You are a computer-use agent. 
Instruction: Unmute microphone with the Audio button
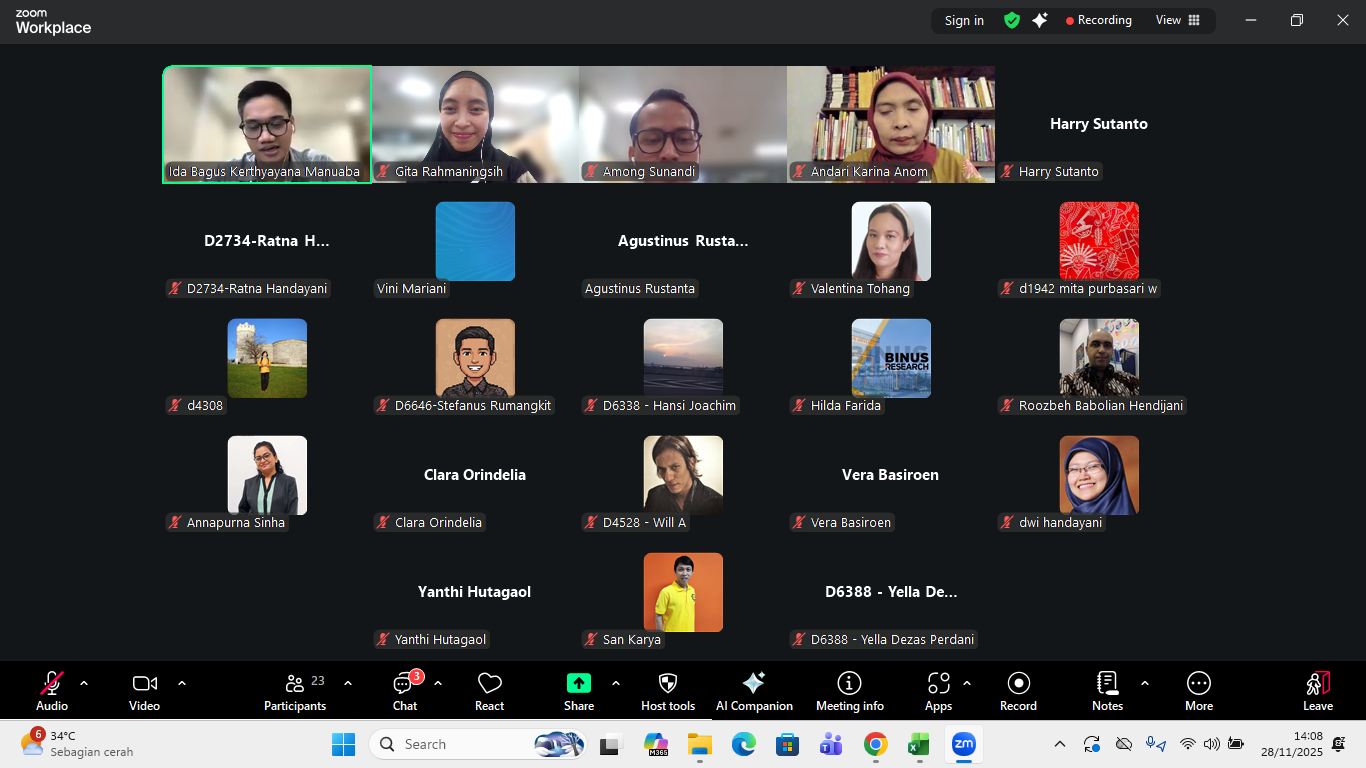pyautogui.click(x=52, y=691)
